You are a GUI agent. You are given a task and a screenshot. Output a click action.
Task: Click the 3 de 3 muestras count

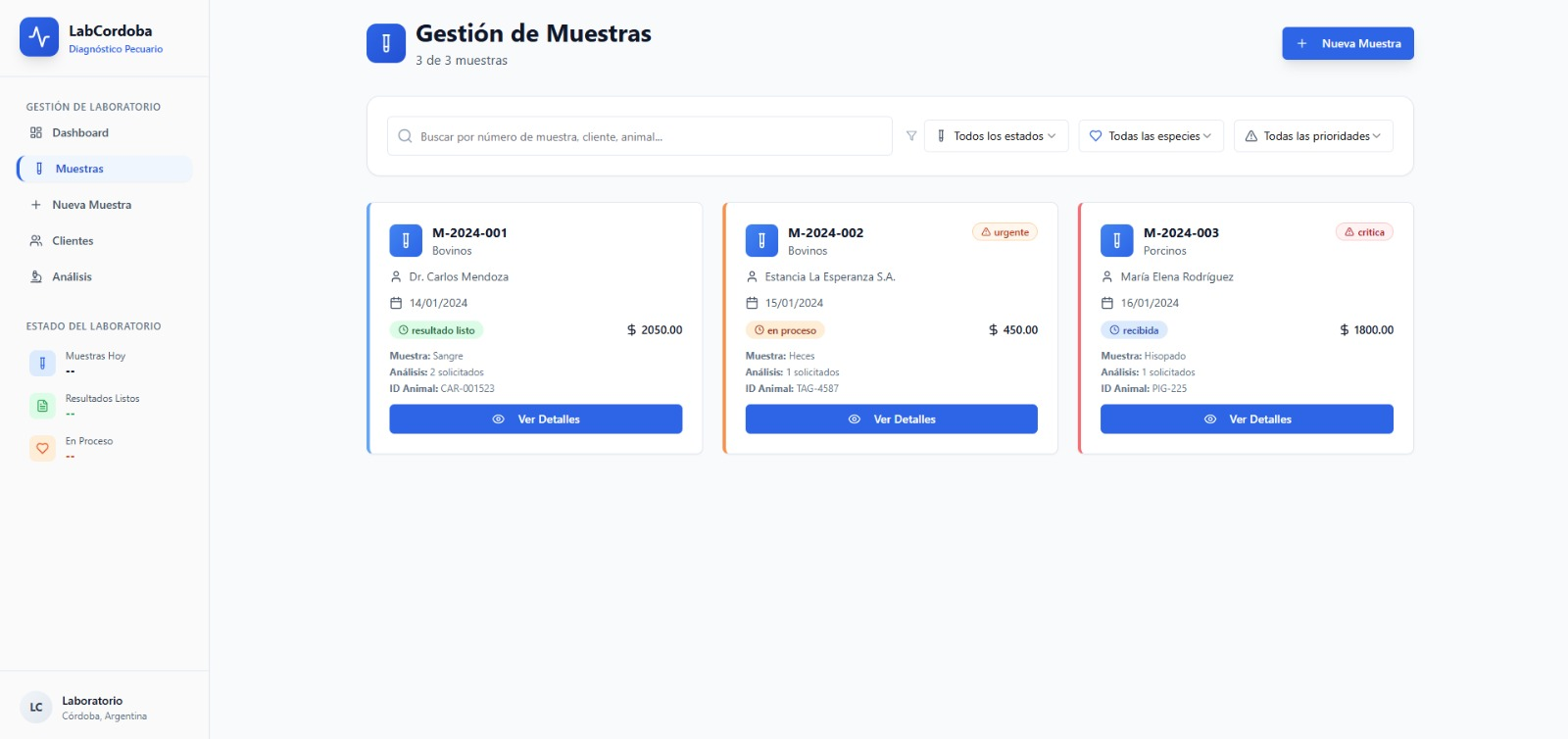(462, 61)
